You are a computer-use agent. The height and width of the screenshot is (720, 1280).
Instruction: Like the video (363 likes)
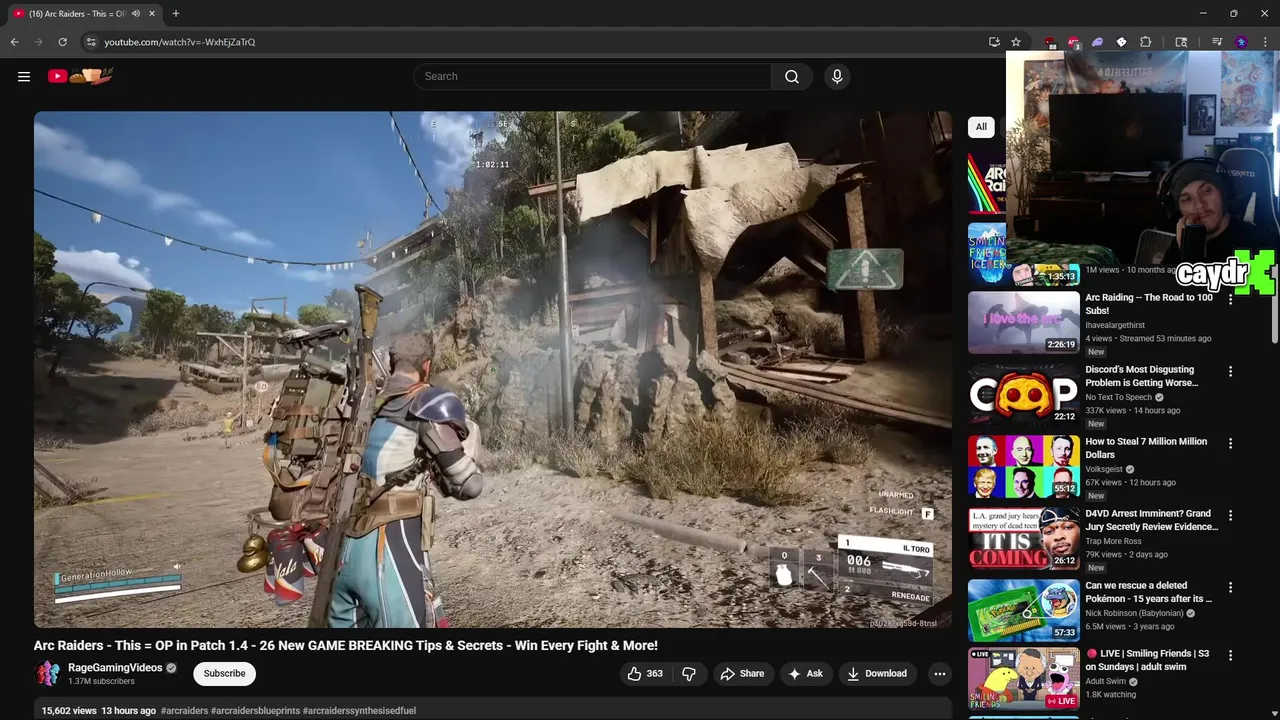pyautogui.click(x=645, y=674)
